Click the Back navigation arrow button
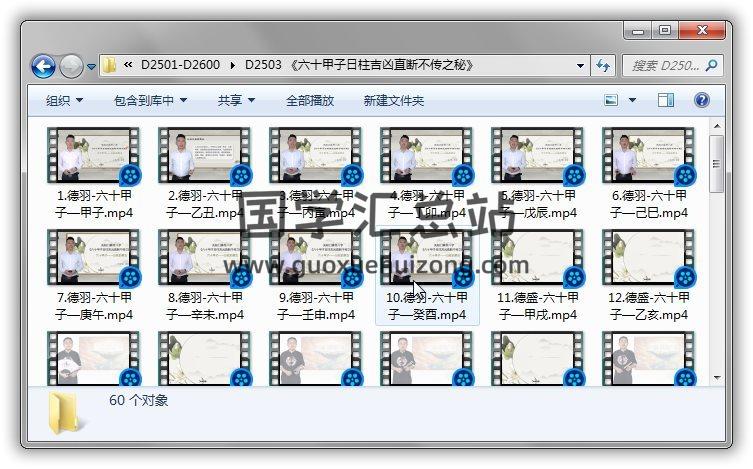The image size is (753, 469). coord(43,66)
